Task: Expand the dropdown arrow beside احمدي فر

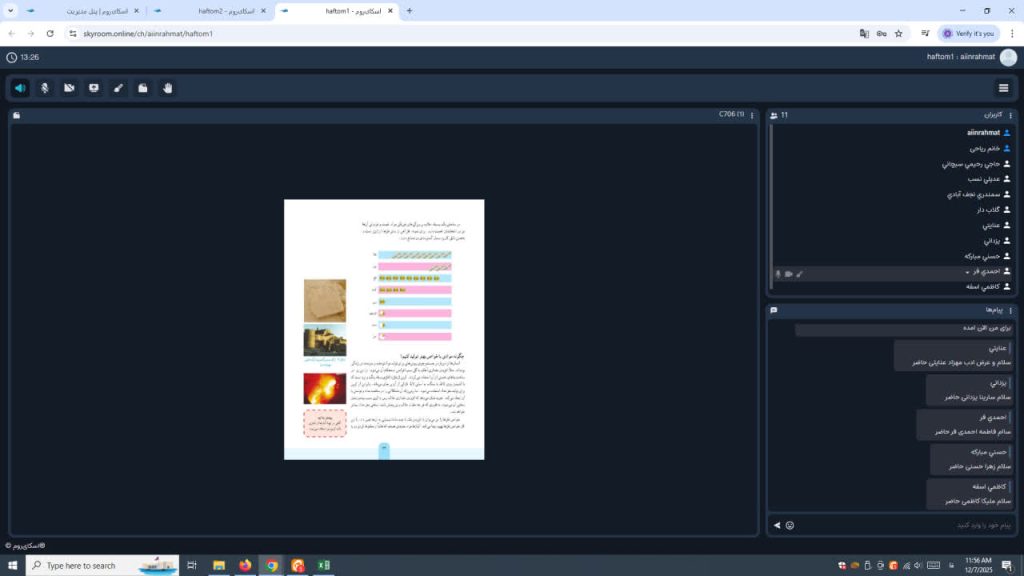Action: pyautogui.click(x=966, y=272)
